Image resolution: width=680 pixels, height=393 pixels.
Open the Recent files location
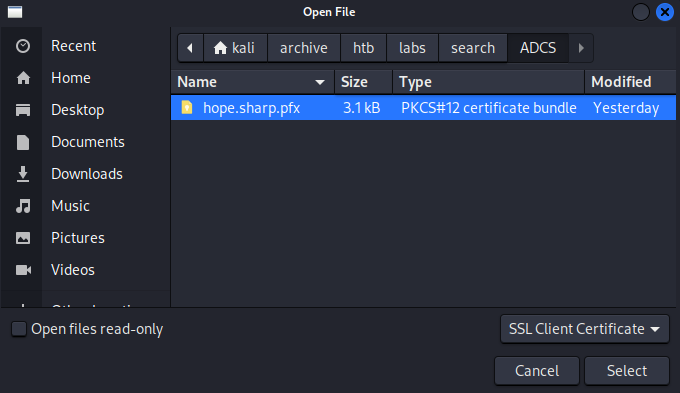73,46
